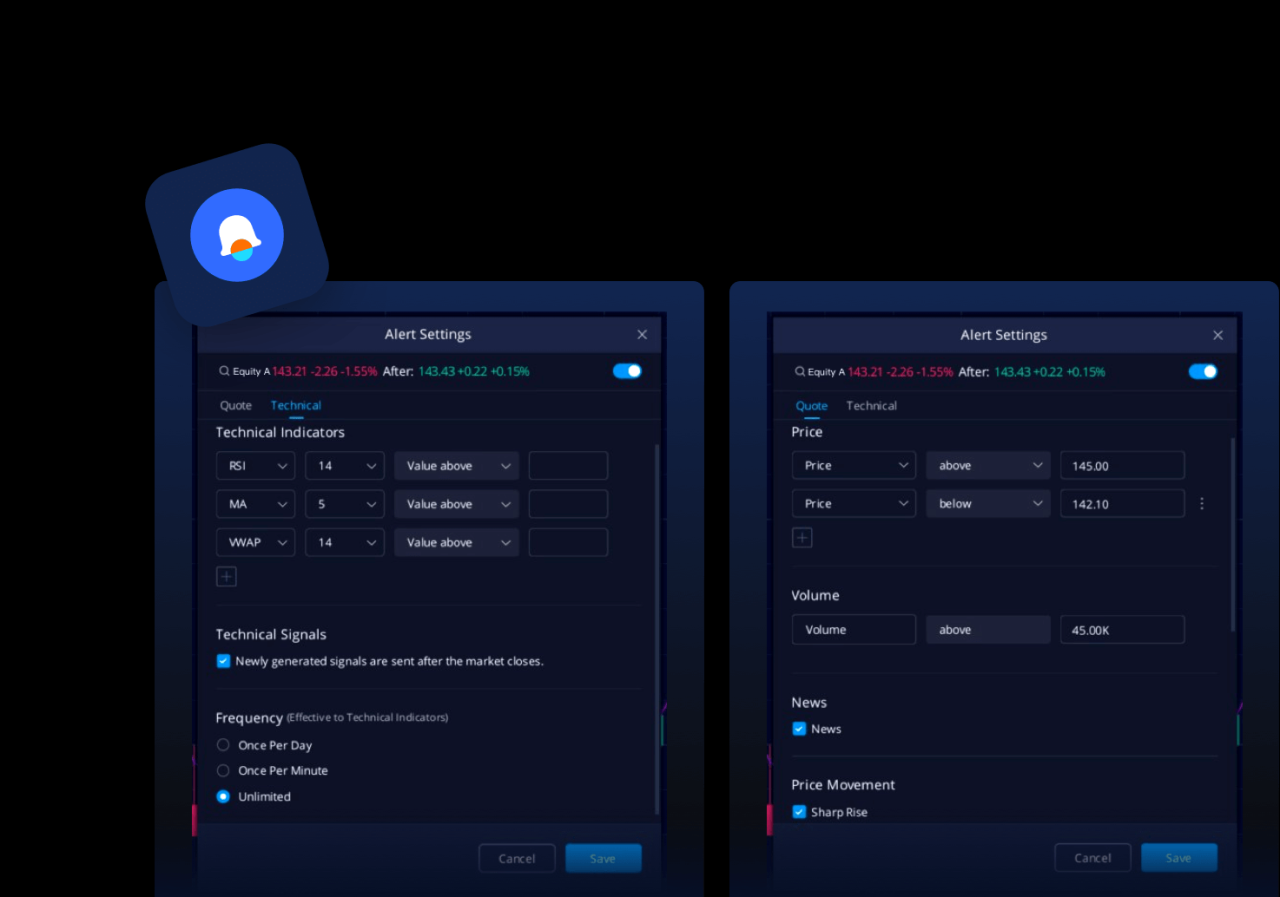Close the right Alert Settings window
This screenshot has width=1280, height=897.
1218,335
